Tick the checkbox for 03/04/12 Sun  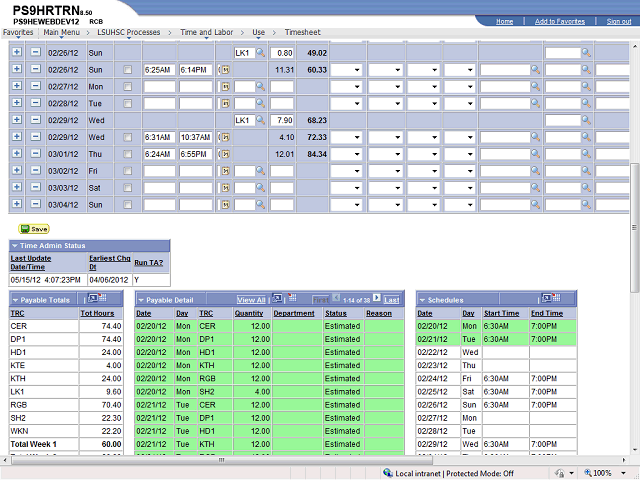(128, 204)
